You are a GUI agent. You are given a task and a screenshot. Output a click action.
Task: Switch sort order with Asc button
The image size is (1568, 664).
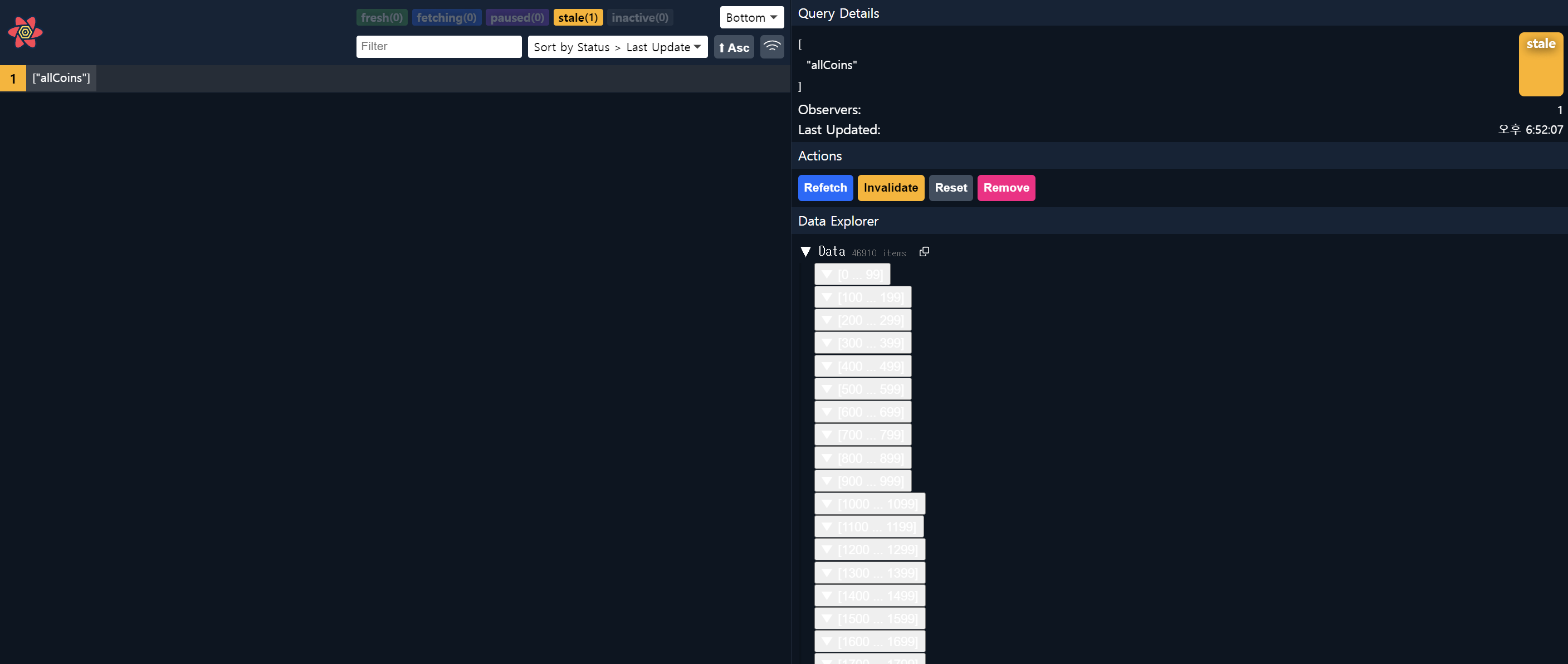(734, 47)
